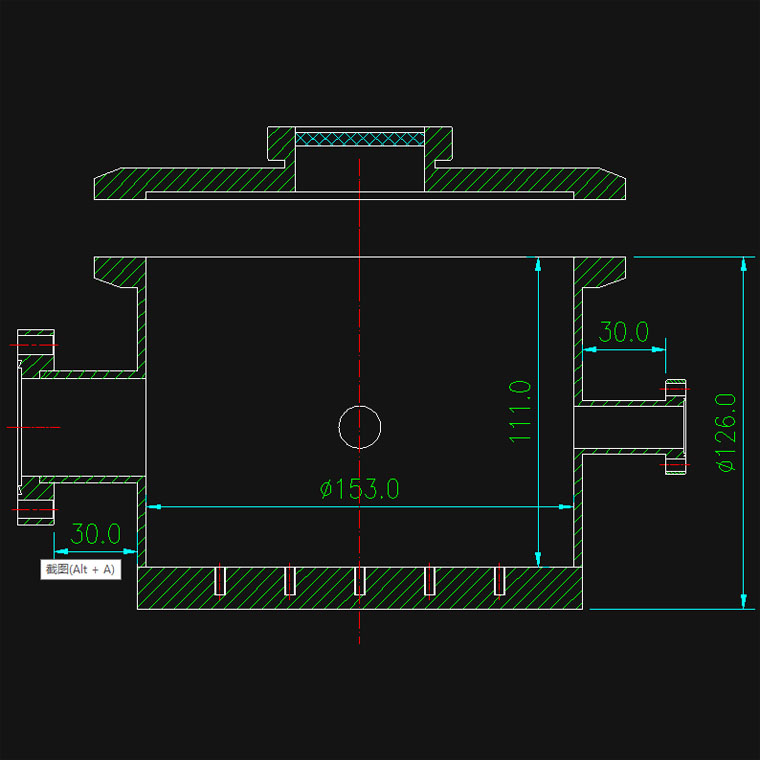This screenshot has height=760, width=760.
Task: Select the leftmost slot in the base plate
Action: [x=220, y=580]
